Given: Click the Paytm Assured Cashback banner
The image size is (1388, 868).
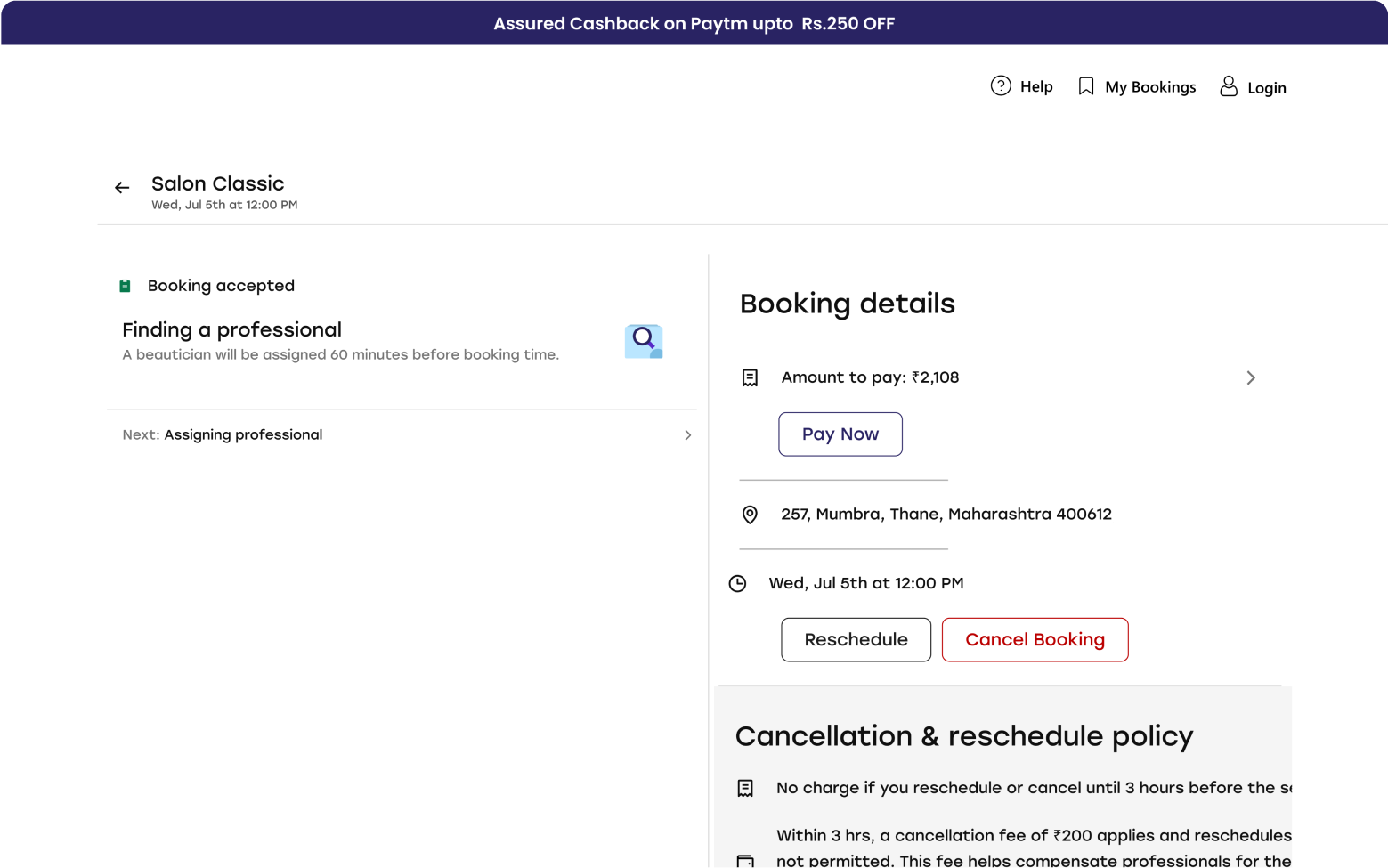Looking at the screenshot, I should [x=694, y=24].
